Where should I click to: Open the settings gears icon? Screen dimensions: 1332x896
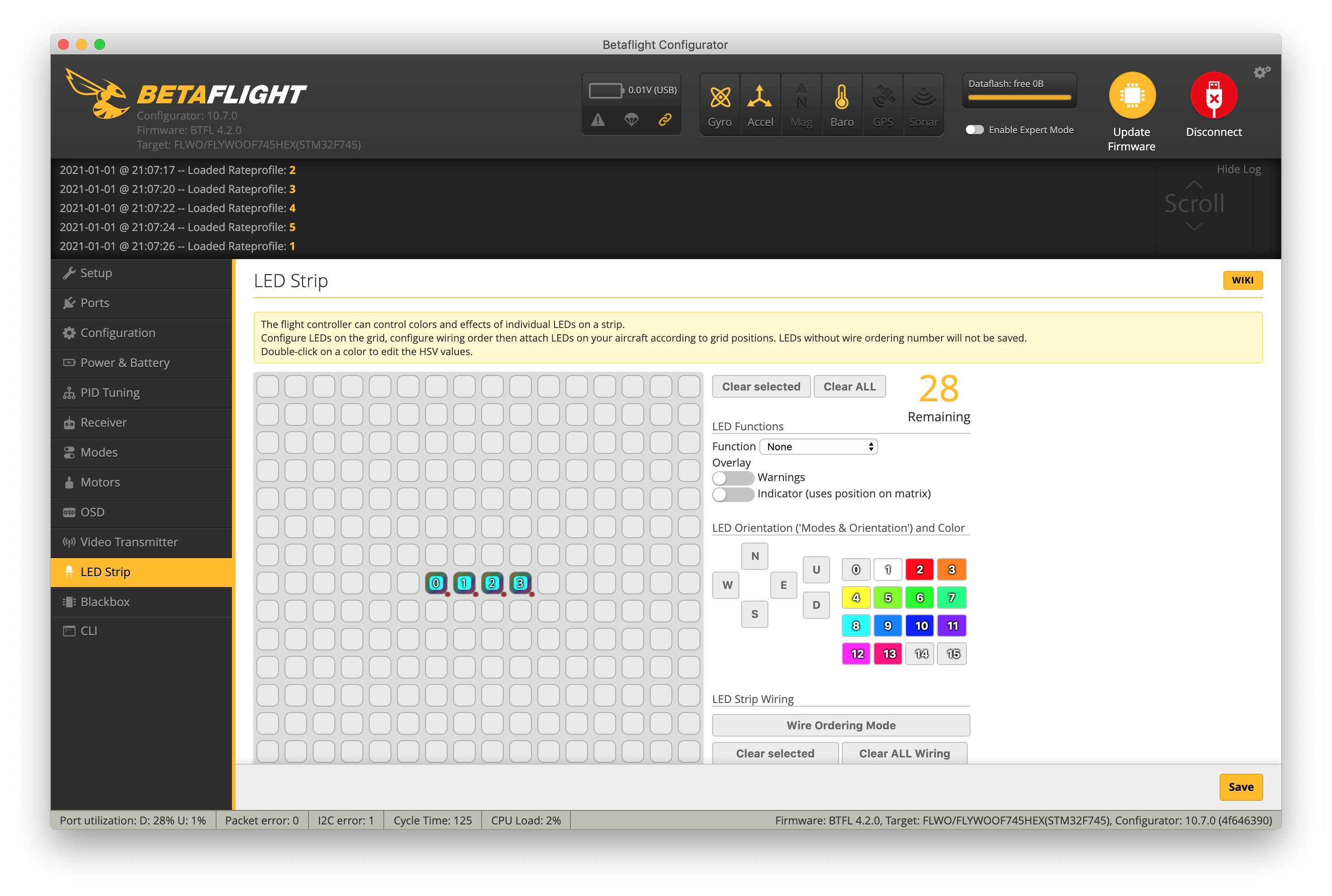point(1261,72)
